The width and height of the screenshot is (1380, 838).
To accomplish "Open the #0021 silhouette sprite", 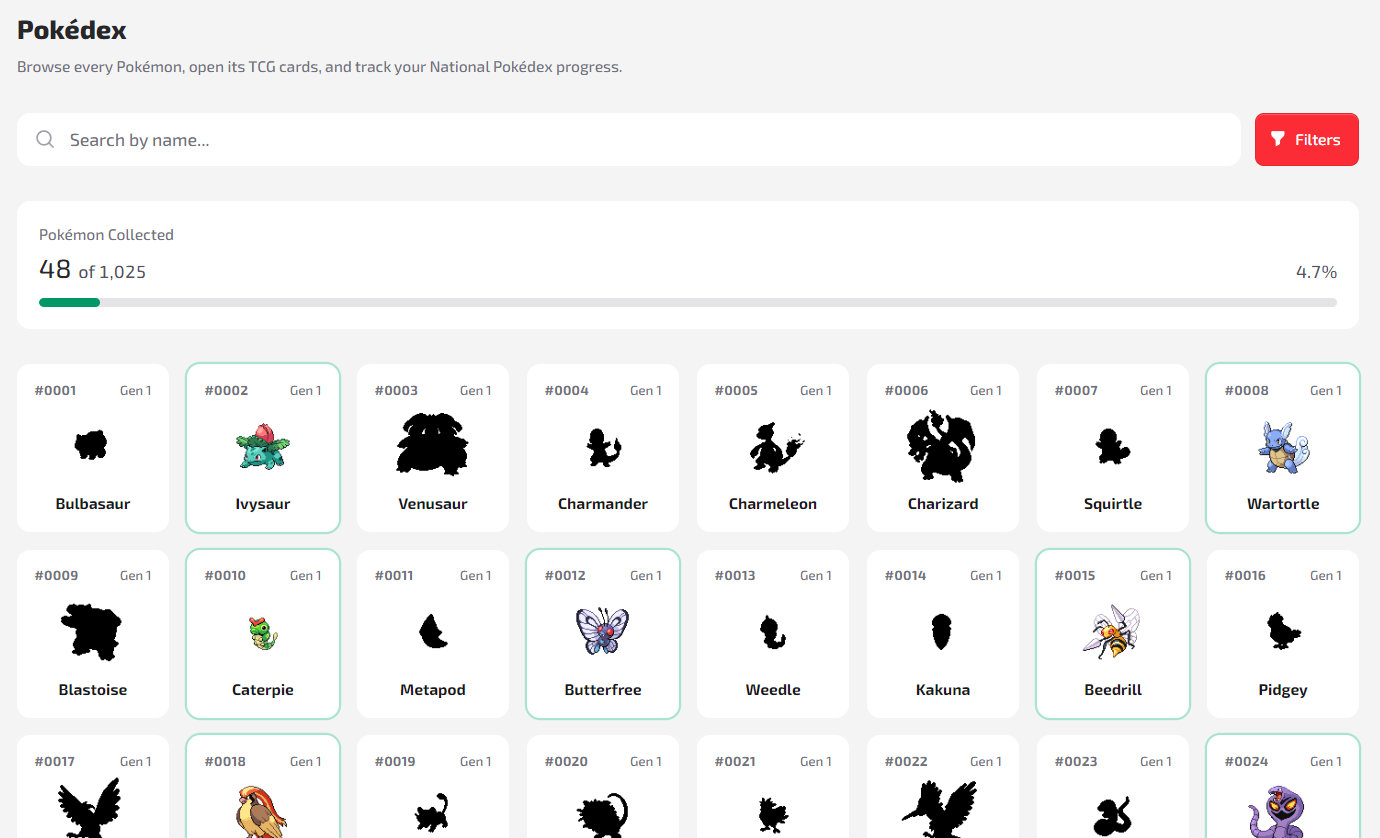I will tap(772, 814).
